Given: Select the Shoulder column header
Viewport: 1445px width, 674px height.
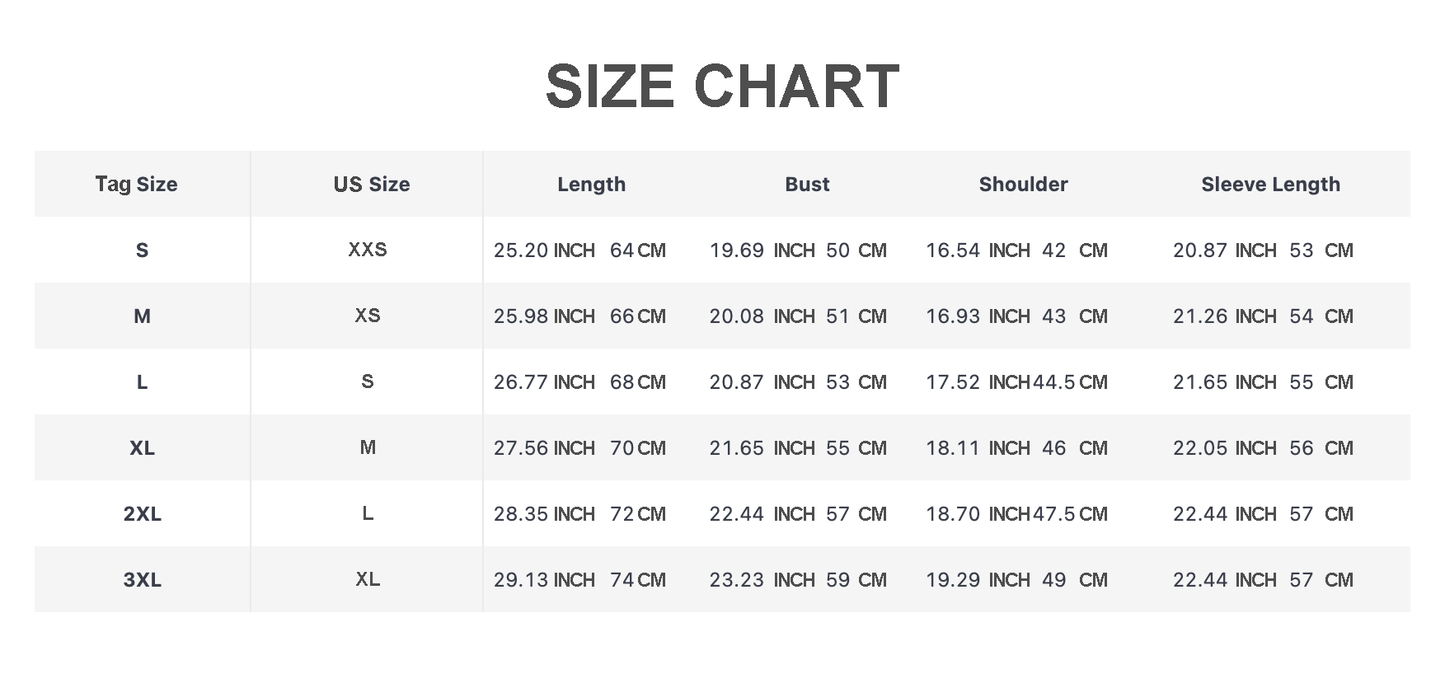Looking at the screenshot, I should pos(1023,184).
